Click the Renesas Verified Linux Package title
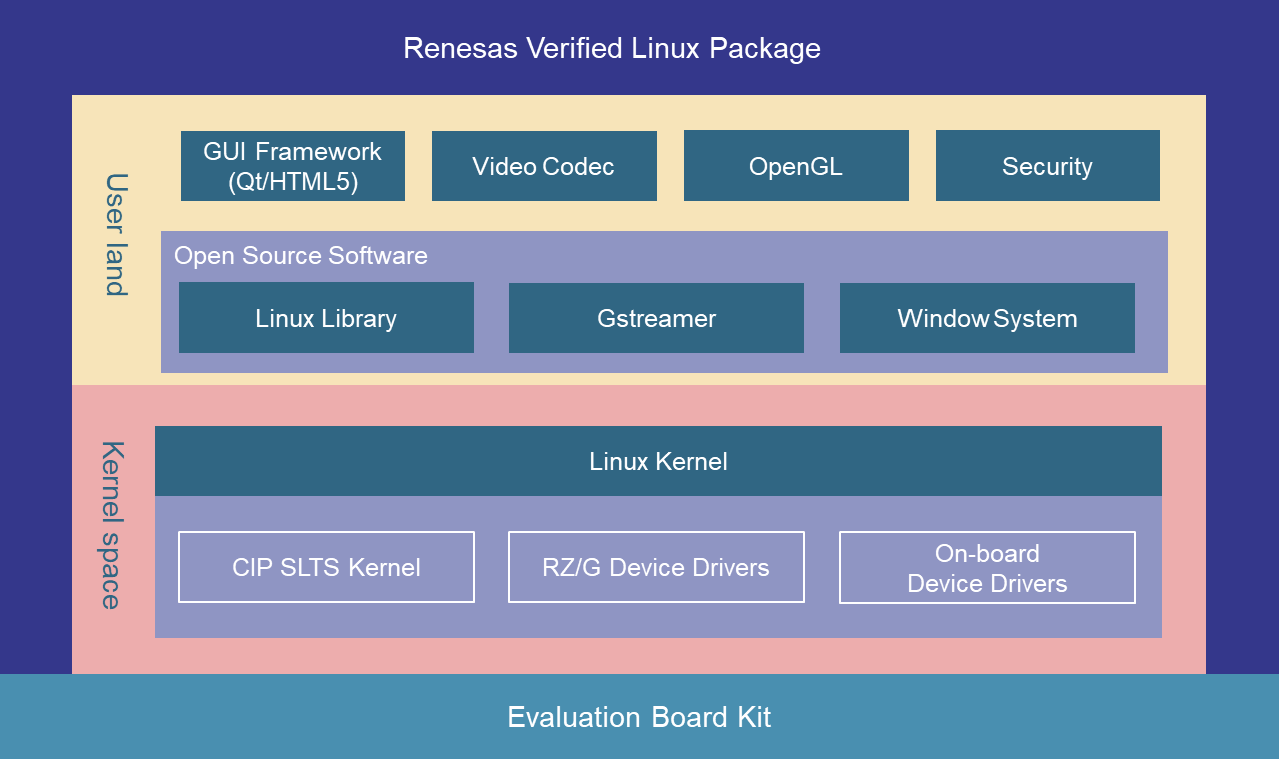 612,48
